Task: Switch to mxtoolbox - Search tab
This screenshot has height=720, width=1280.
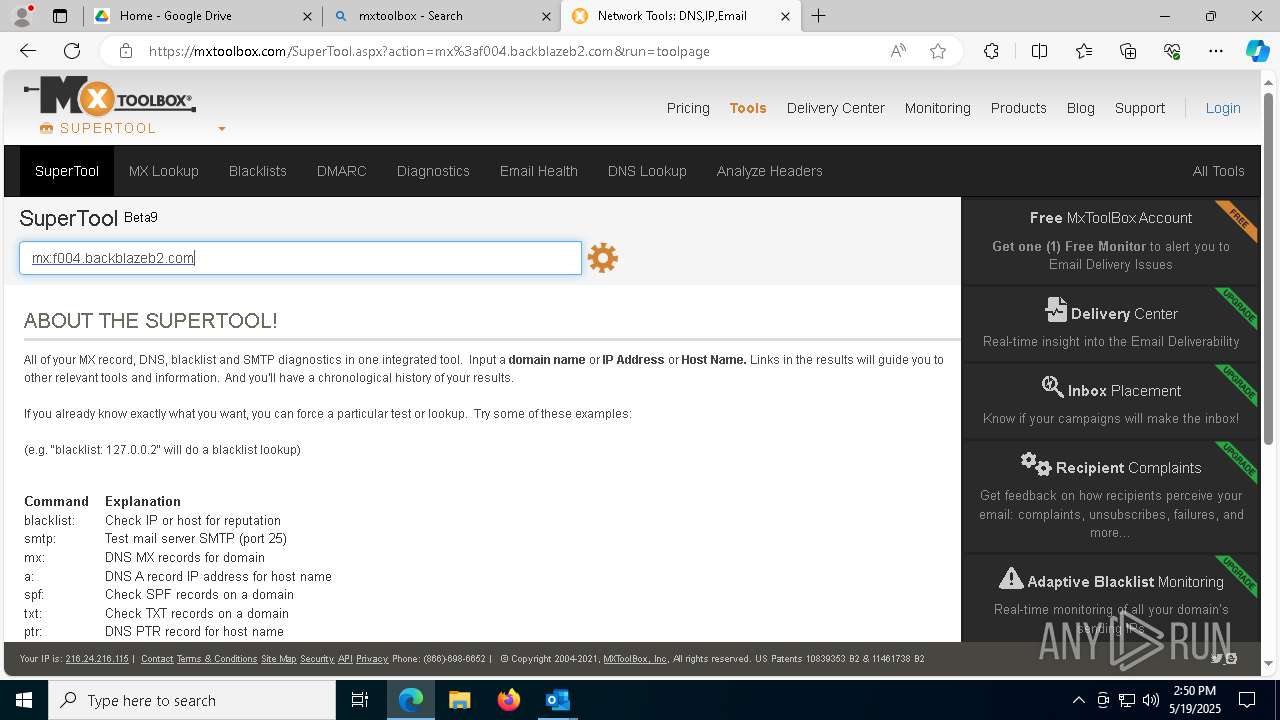Action: pyautogui.click(x=441, y=16)
